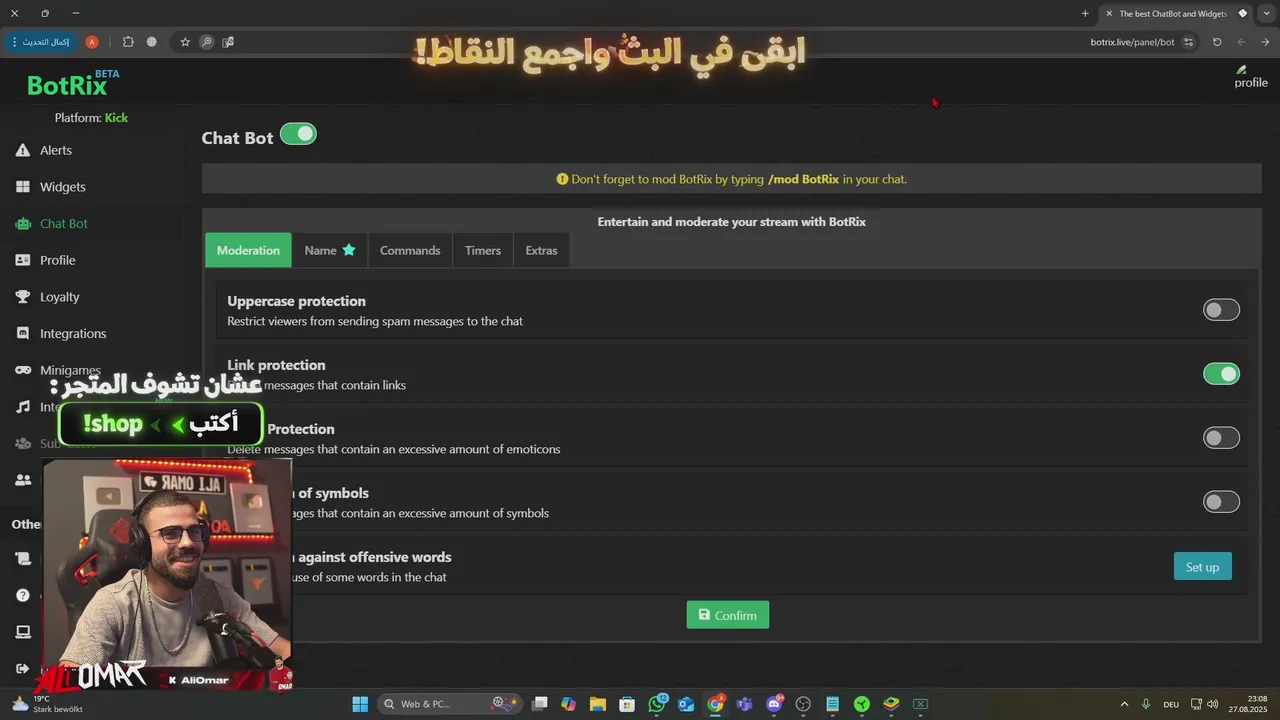Screen dimensions: 1280x720
Task: Click the zoom magnifier in address bar
Action: (207, 42)
